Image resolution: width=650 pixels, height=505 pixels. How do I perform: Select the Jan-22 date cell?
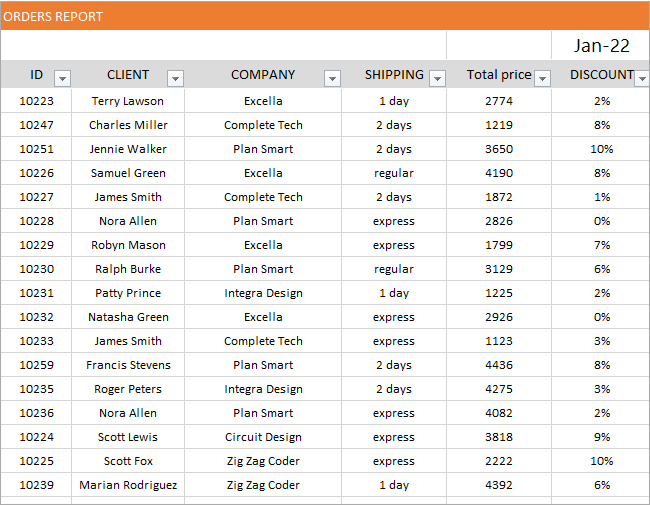click(x=601, y=45)
